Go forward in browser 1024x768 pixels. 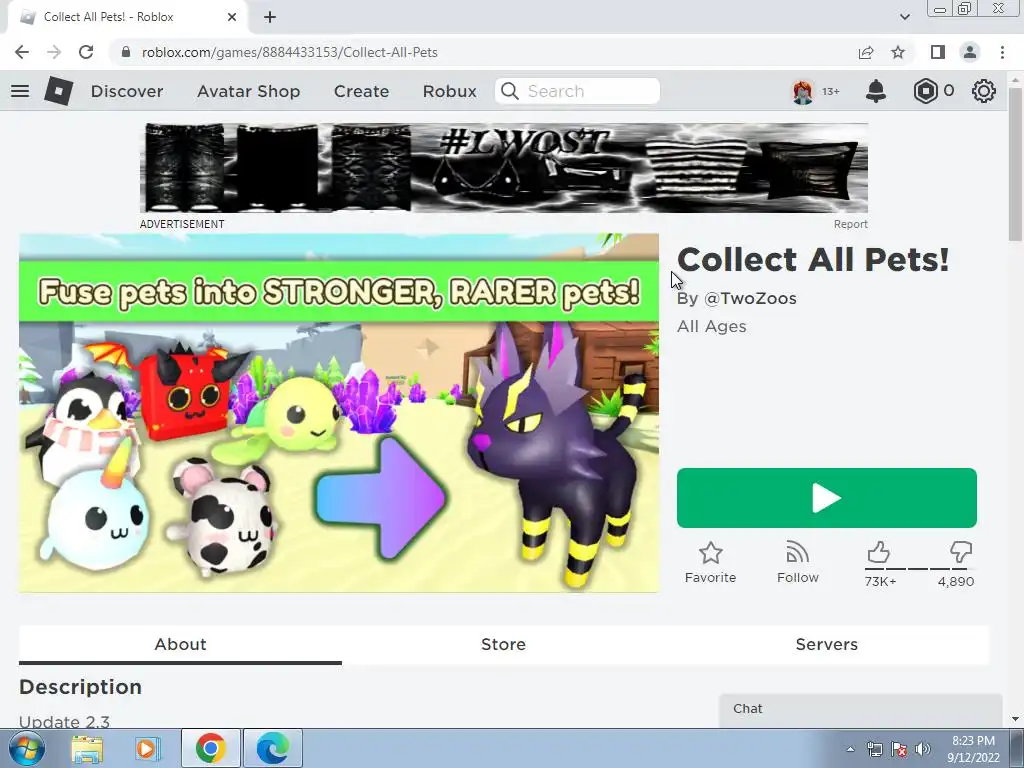tap(54, 52)
